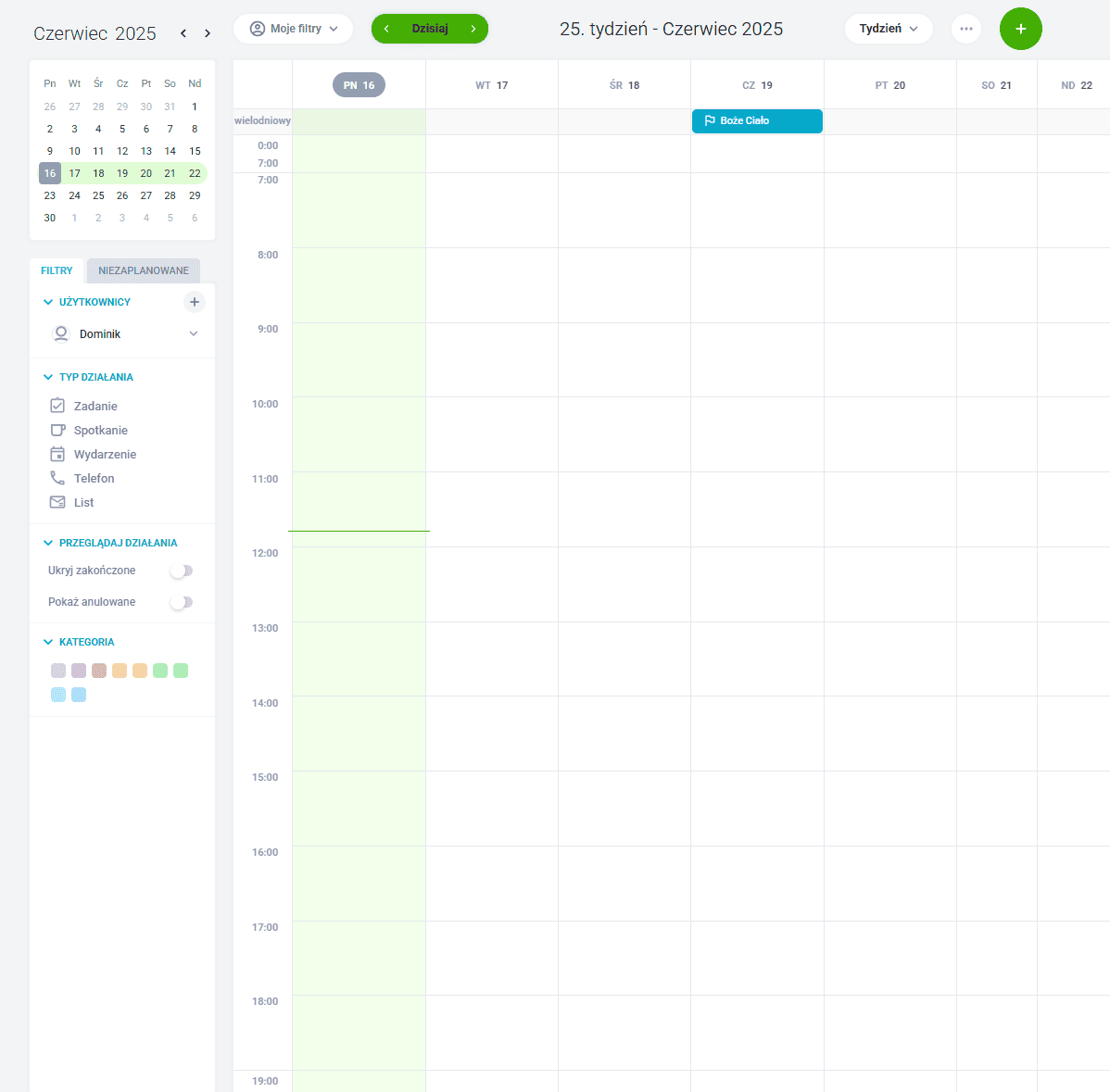Click the Dzisiaj button
1110x1092 pixels.
[x=429, y=29]
